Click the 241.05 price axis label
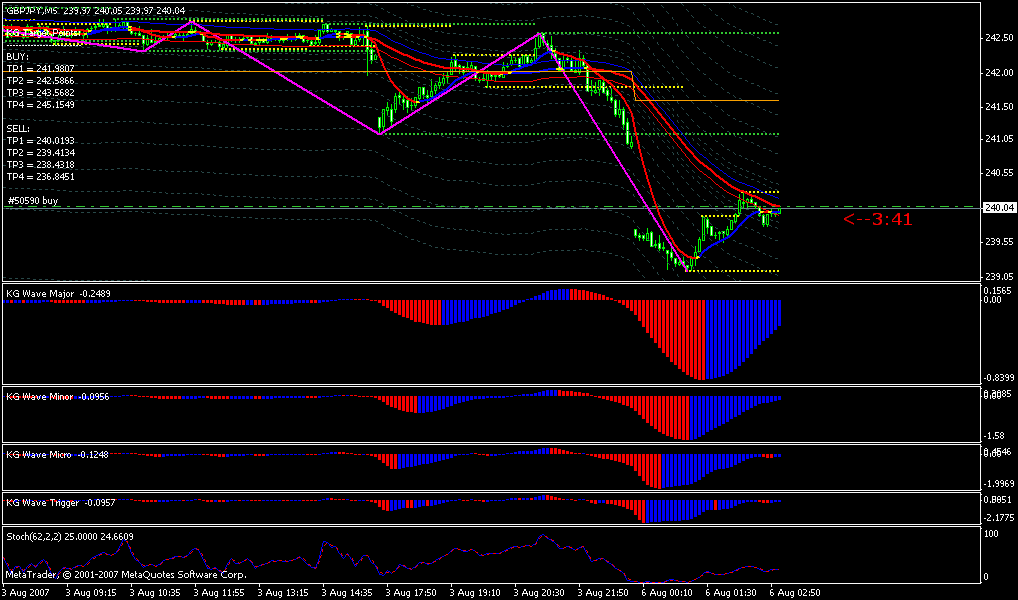Viewport: 1018px width, 600px height. (x=999, y=138)
